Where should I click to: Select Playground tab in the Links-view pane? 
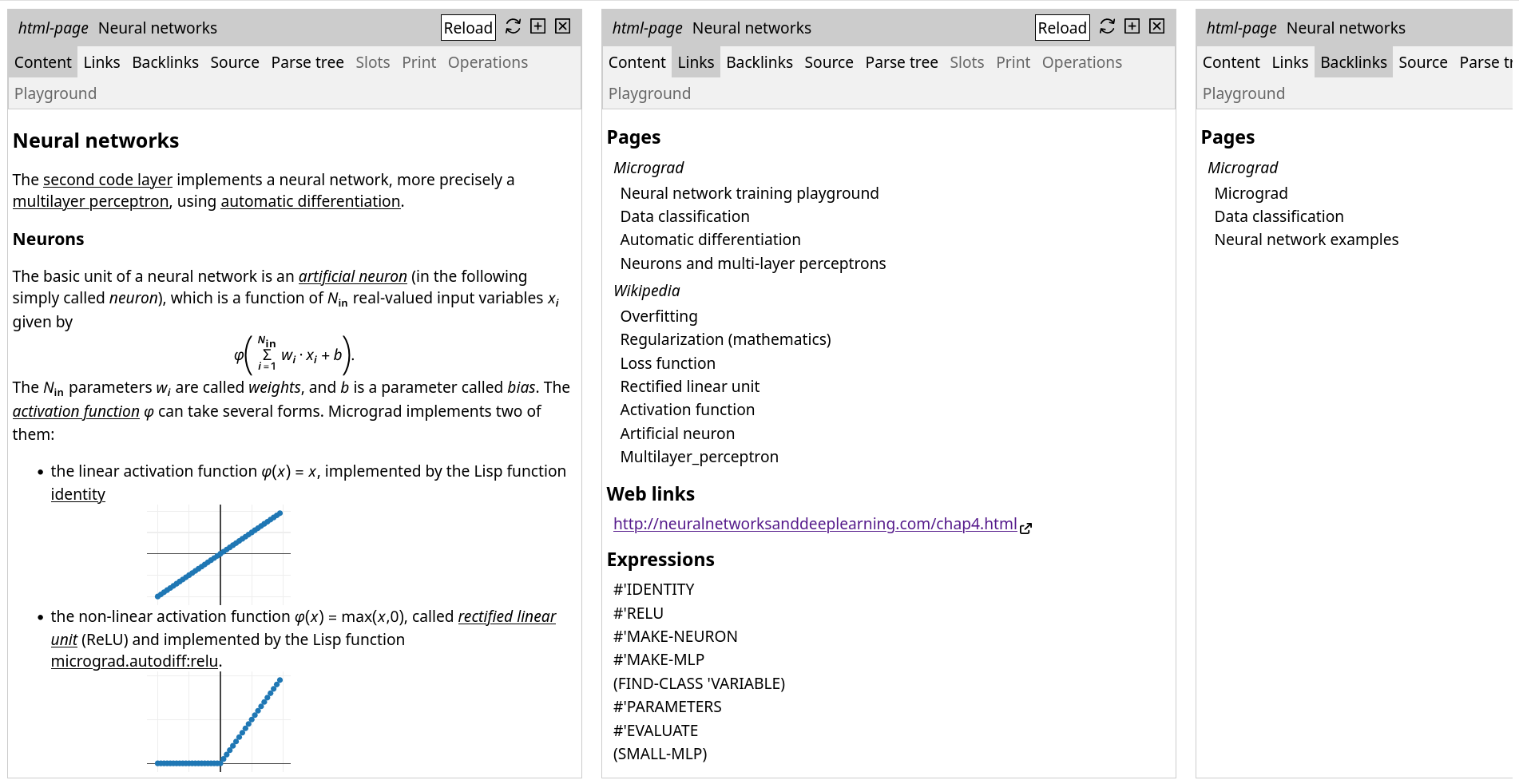pos(649,93)
